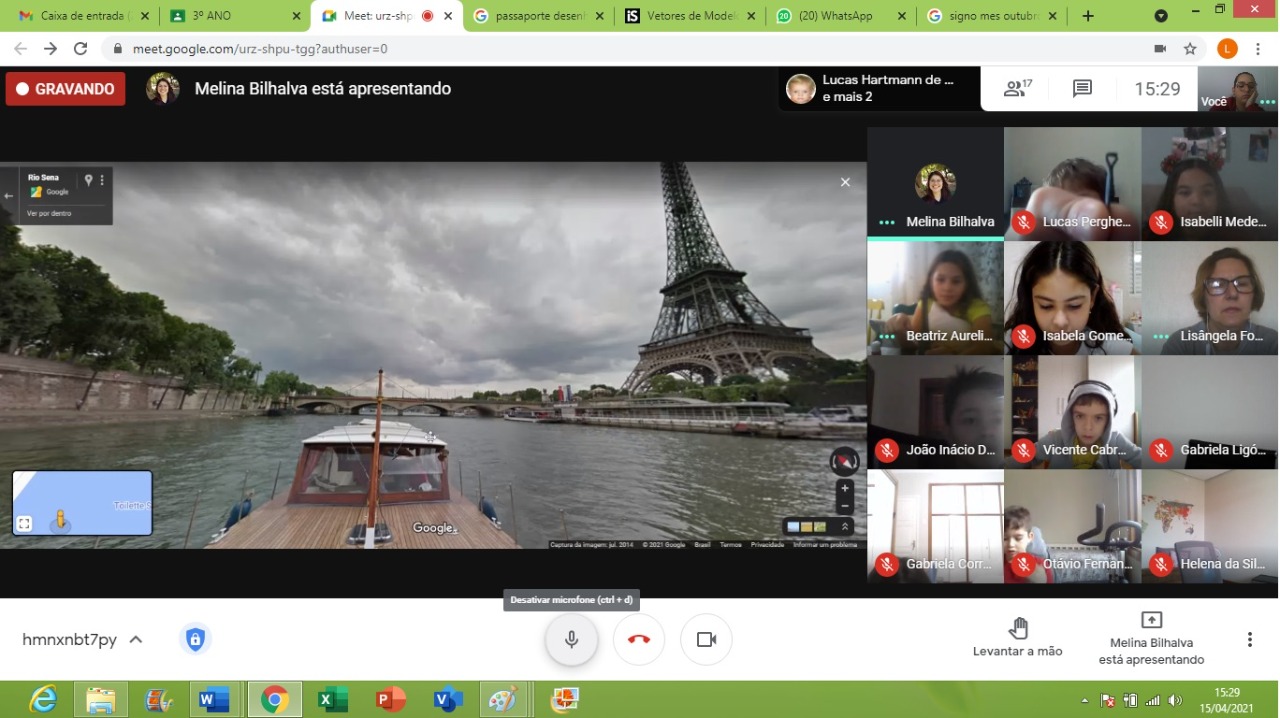Click the red hang up call button
Screen dimensions: 1280x718
(x=639, y=640)
